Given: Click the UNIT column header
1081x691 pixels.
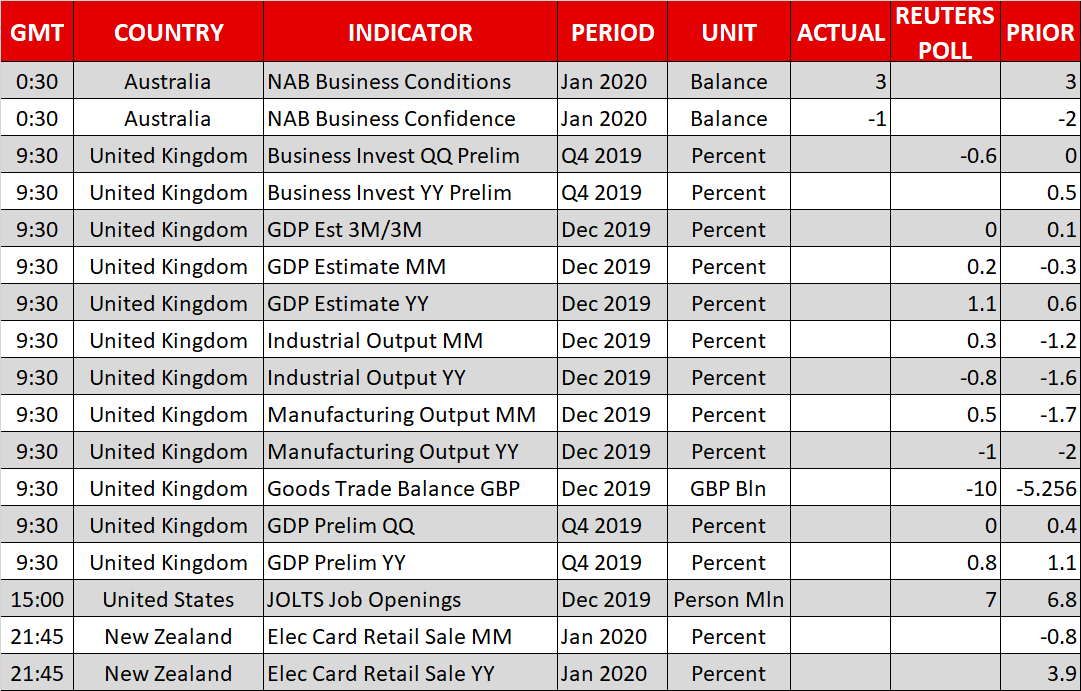Looking at the screenshot, I should [x=729, y=32].
